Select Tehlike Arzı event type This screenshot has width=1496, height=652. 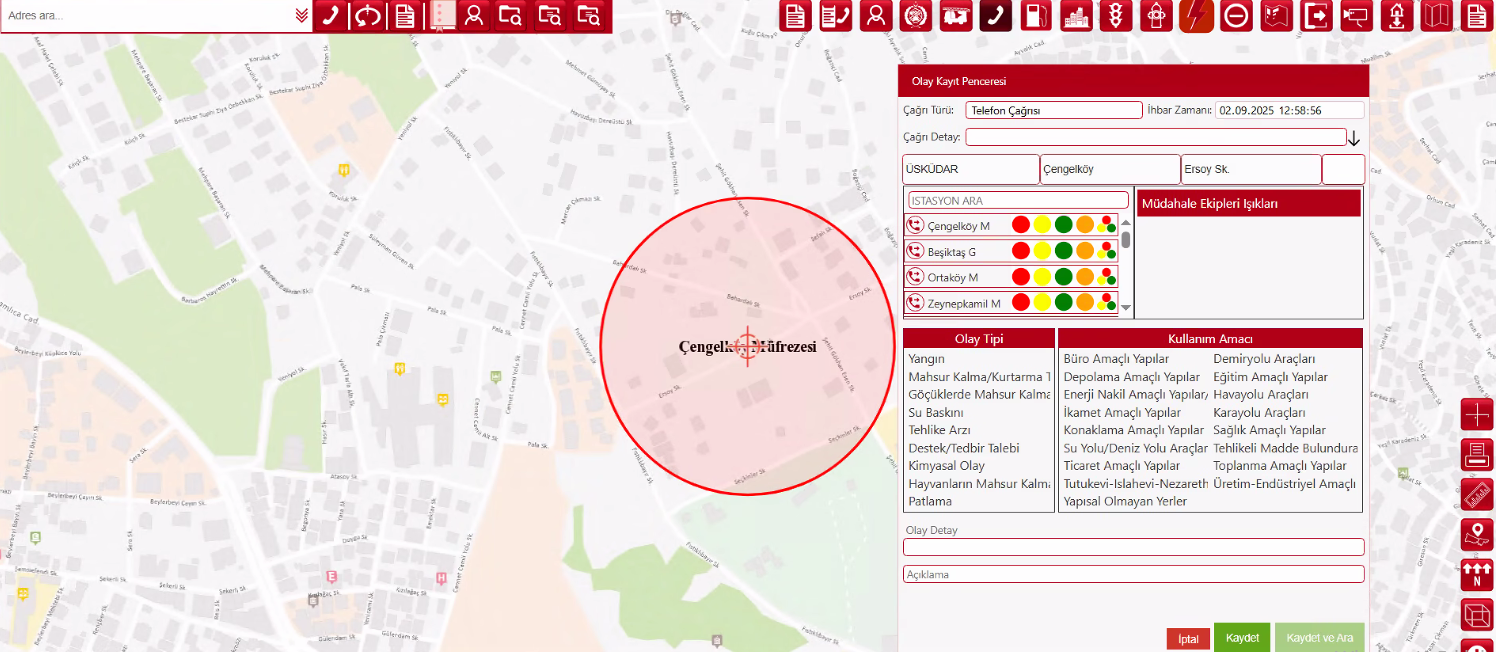click(939, 430)
